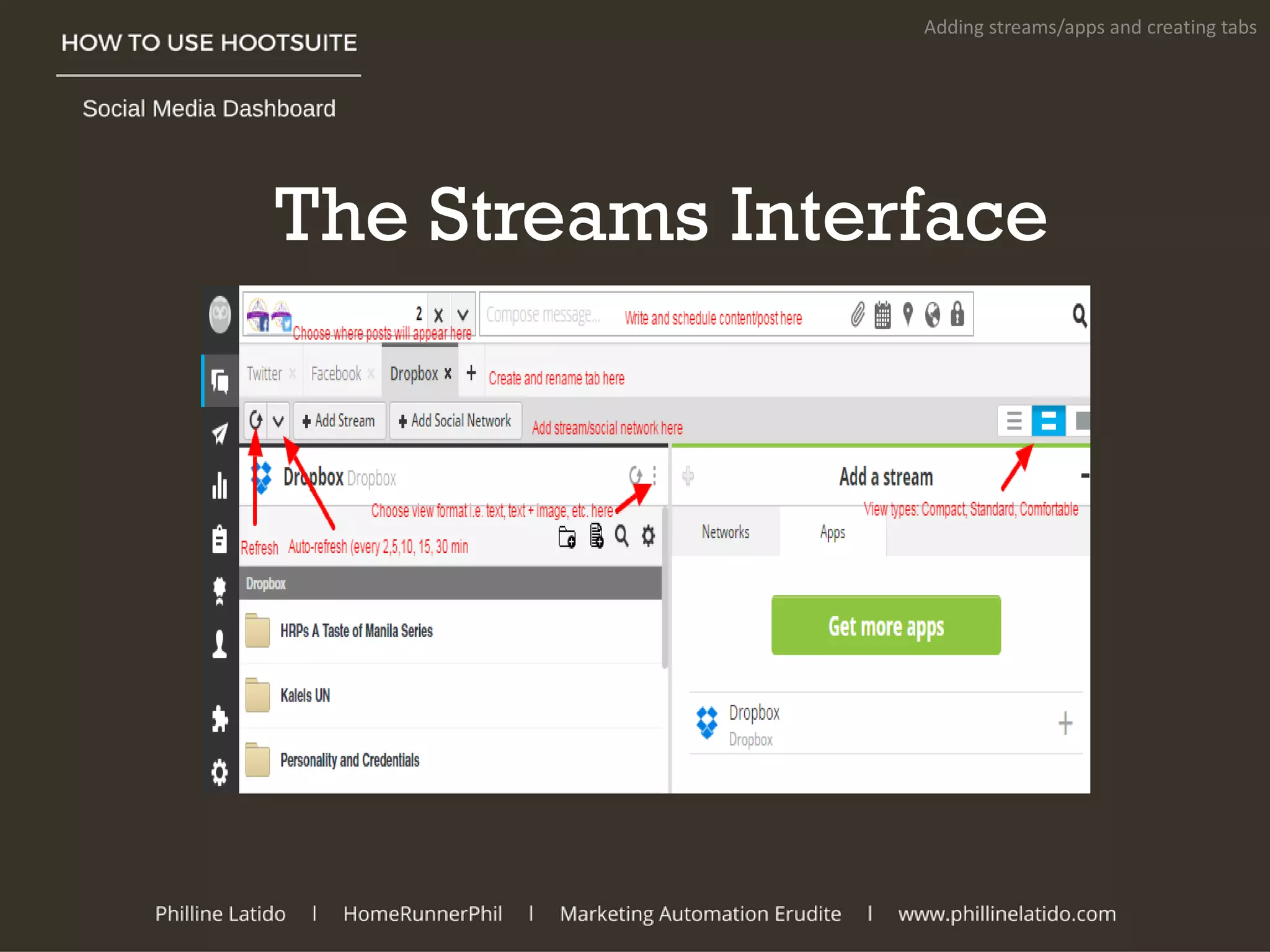This screenshot has width=1270, height=952.
Task: Click the upload file document icon
Action: (597, 535)
